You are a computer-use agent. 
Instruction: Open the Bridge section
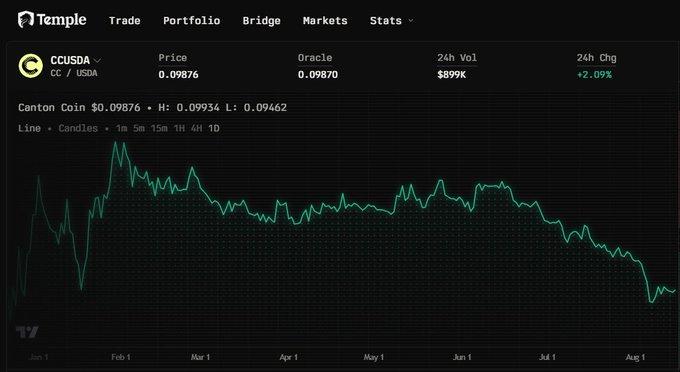[262, 21]
